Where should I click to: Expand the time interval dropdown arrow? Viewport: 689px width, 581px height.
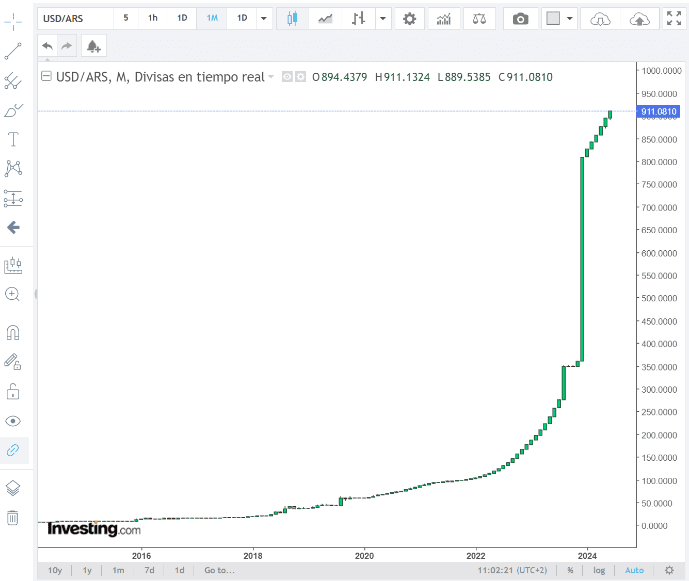[x=264, y=18]
